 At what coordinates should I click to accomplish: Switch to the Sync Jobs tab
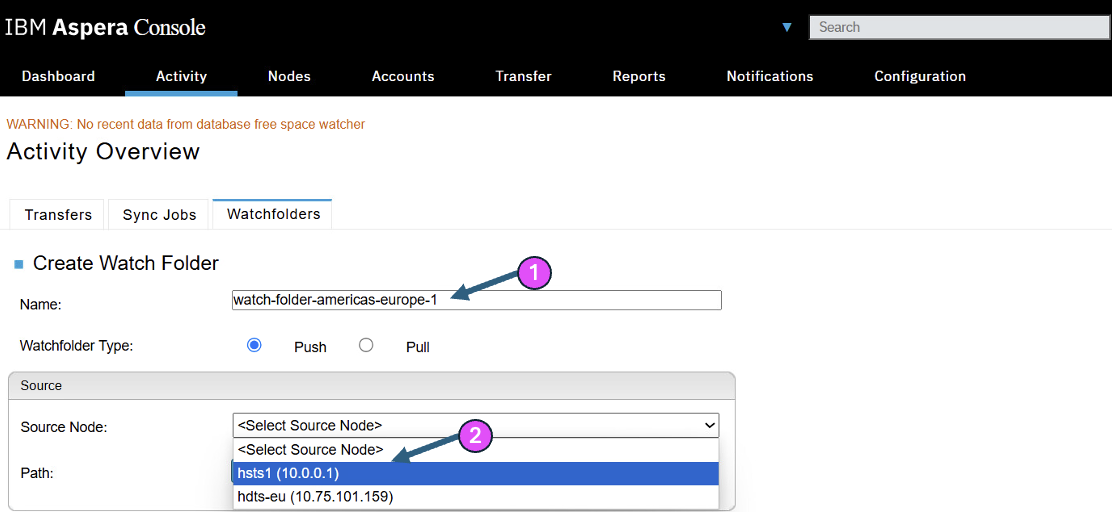click(160, 215)
